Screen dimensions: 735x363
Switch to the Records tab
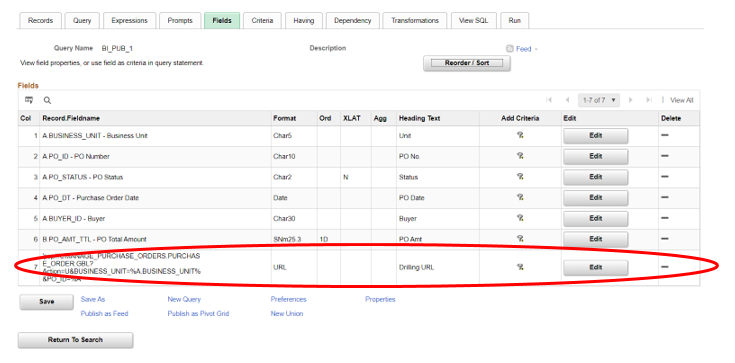point(40,21)
